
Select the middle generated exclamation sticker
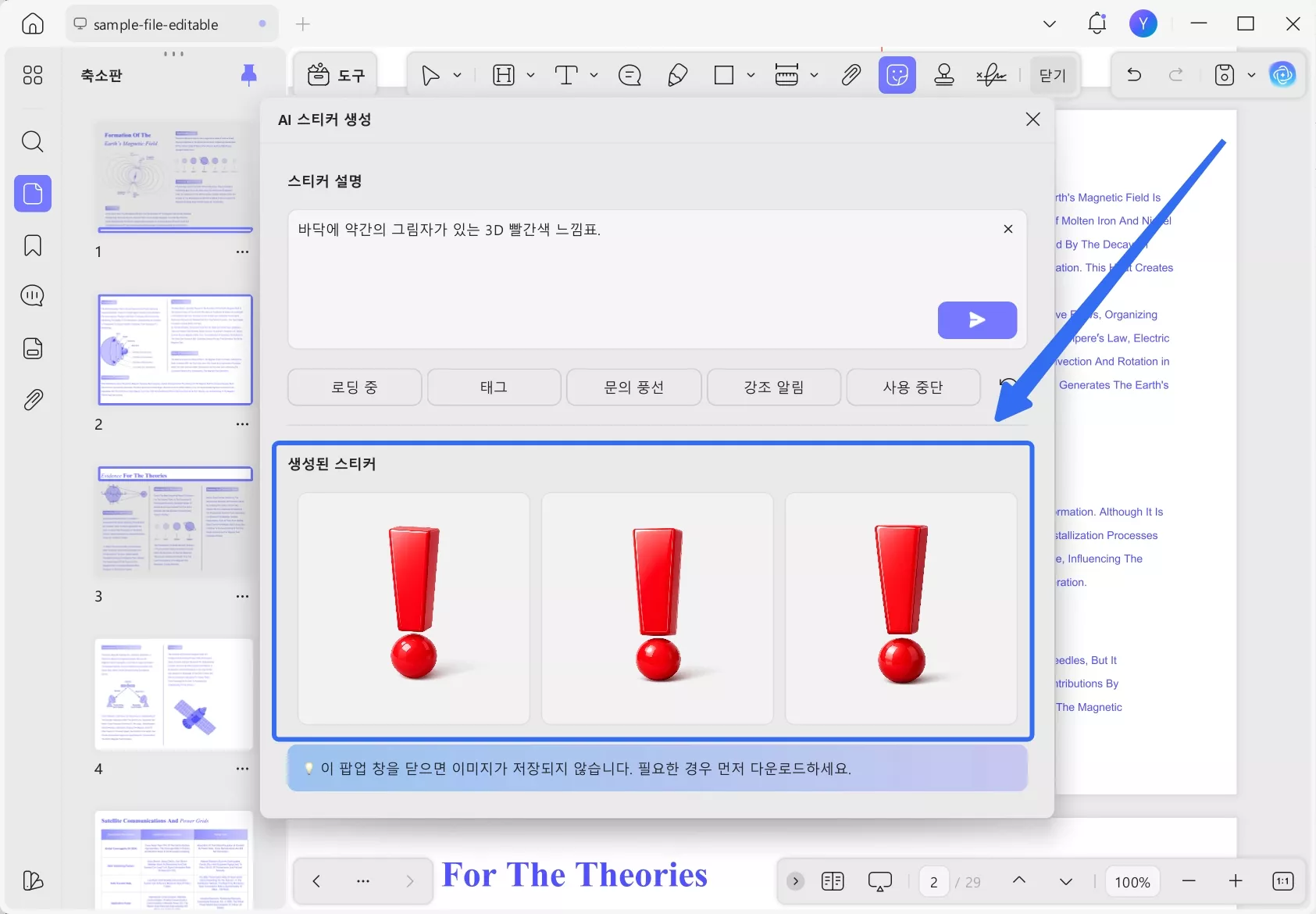pyautogui.click(x=658, y=608)
